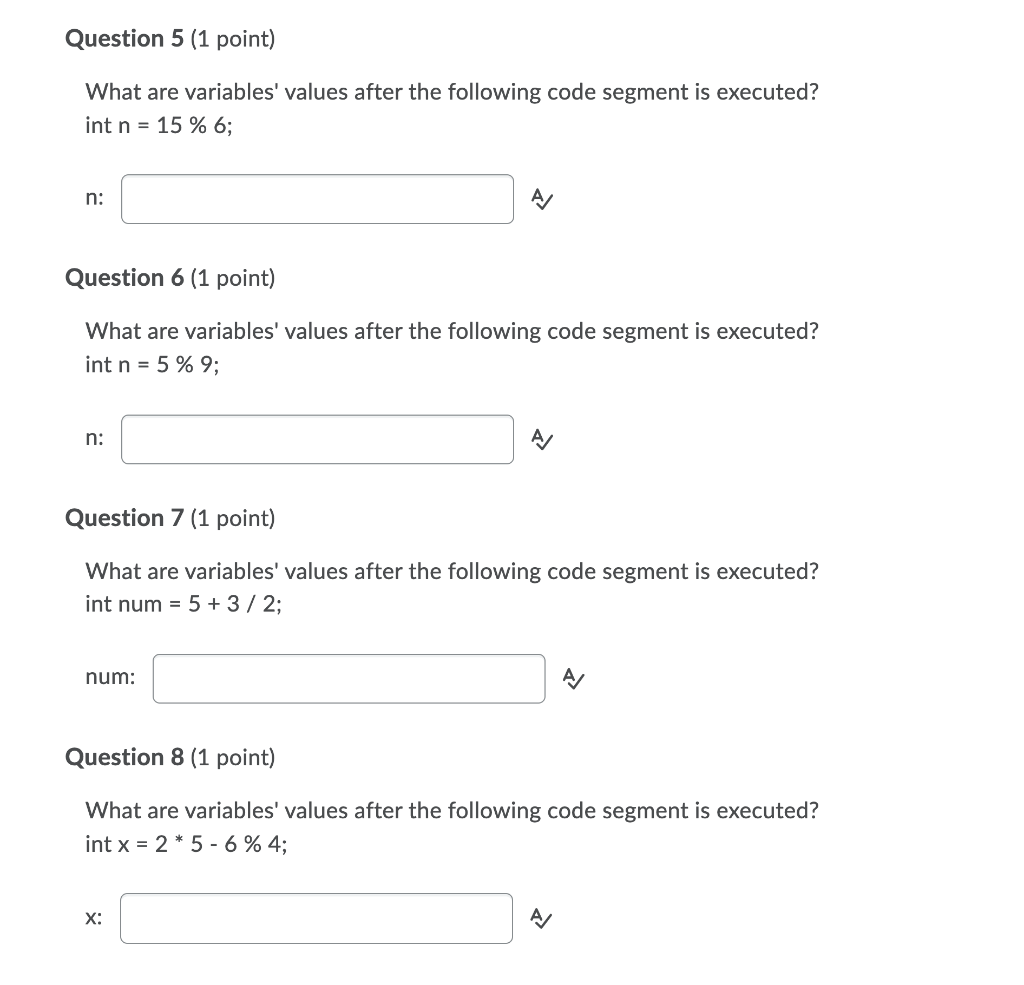Click the x: label in Question 8
Viewport: 1024px width, 985px height.
pyautogui.click(x=93, y=917)
